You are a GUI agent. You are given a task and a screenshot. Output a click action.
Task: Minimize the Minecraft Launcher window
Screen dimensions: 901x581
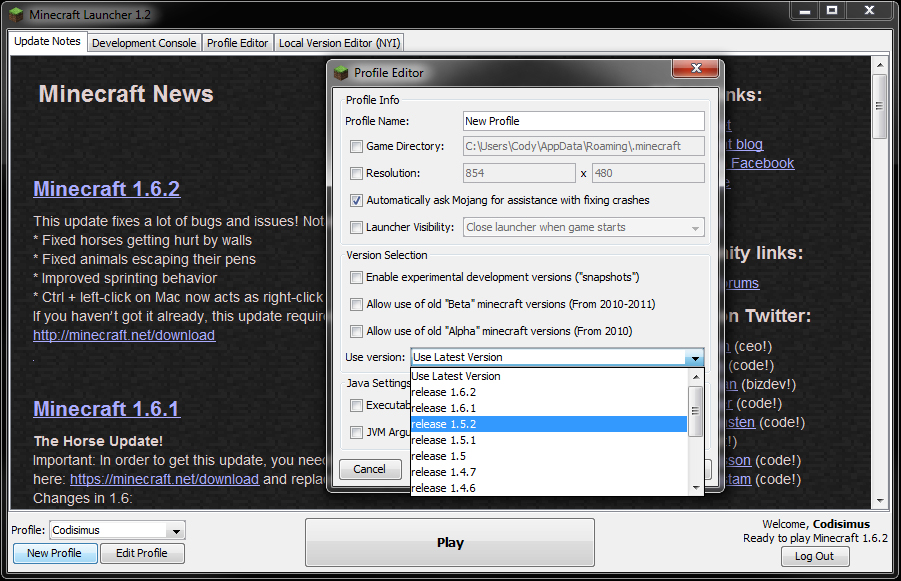click(x=804, y=11)
